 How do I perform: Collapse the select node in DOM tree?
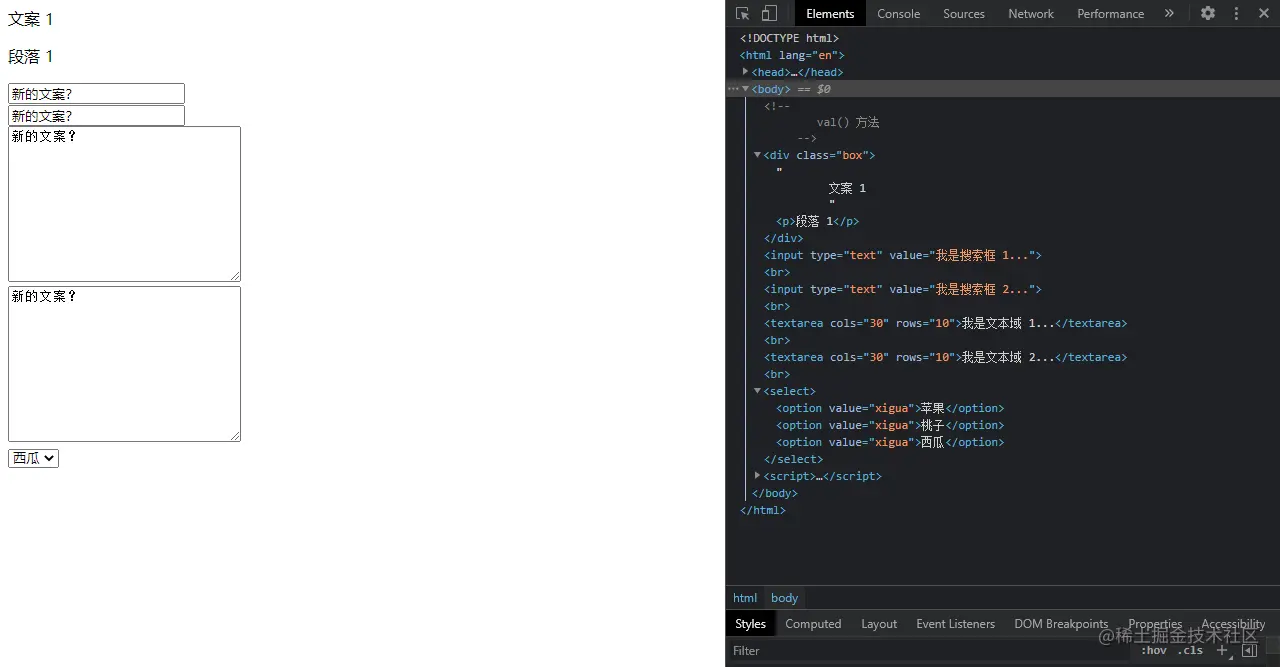pyautogui.click(x=757, y=391)
